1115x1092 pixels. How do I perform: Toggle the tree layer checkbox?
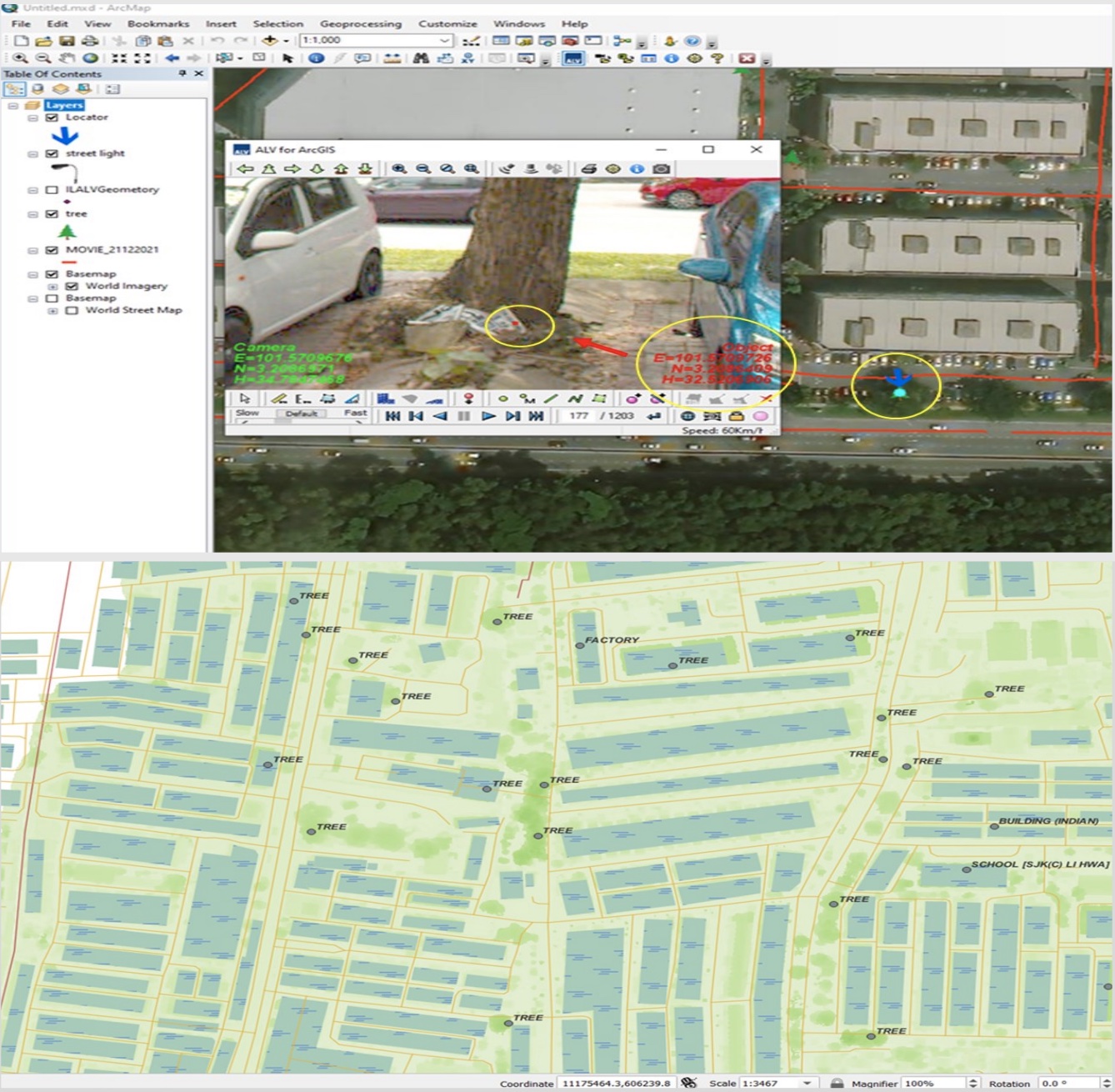click(52, 214)
